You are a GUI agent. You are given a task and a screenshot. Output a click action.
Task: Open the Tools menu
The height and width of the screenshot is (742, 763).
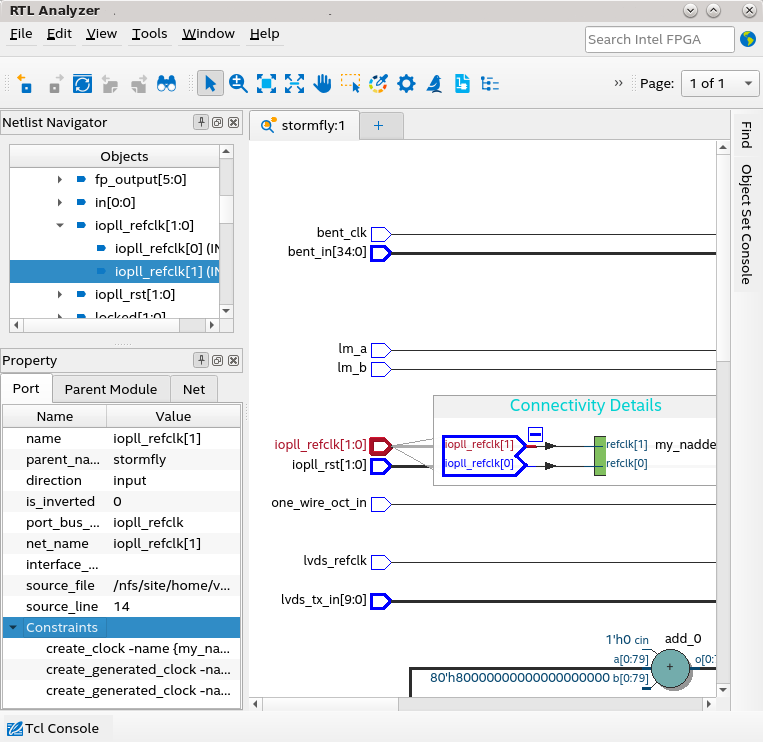(150, 34)
